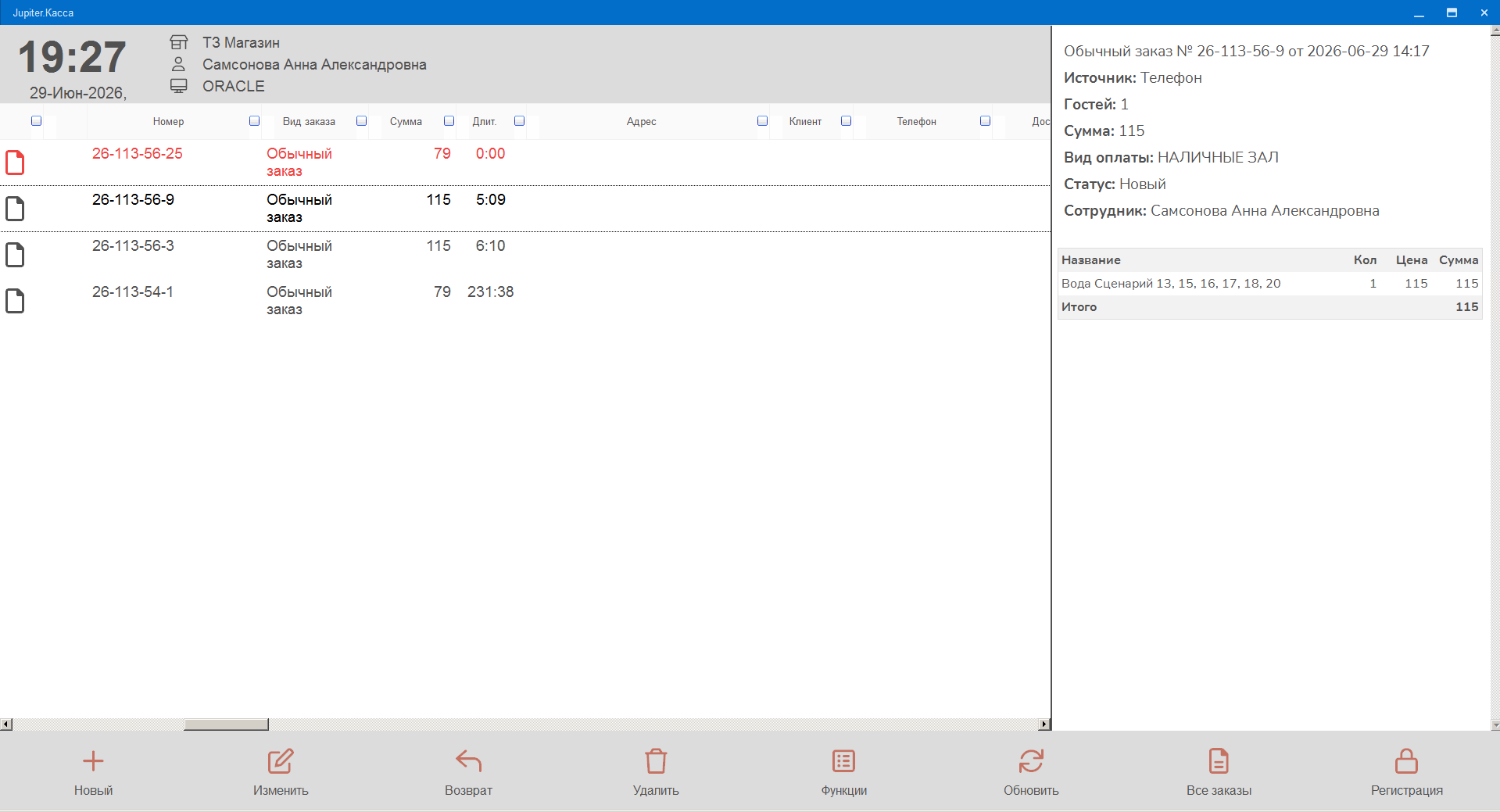Click the Вид заказа column header
The image size is (1500, 812).
309,121
